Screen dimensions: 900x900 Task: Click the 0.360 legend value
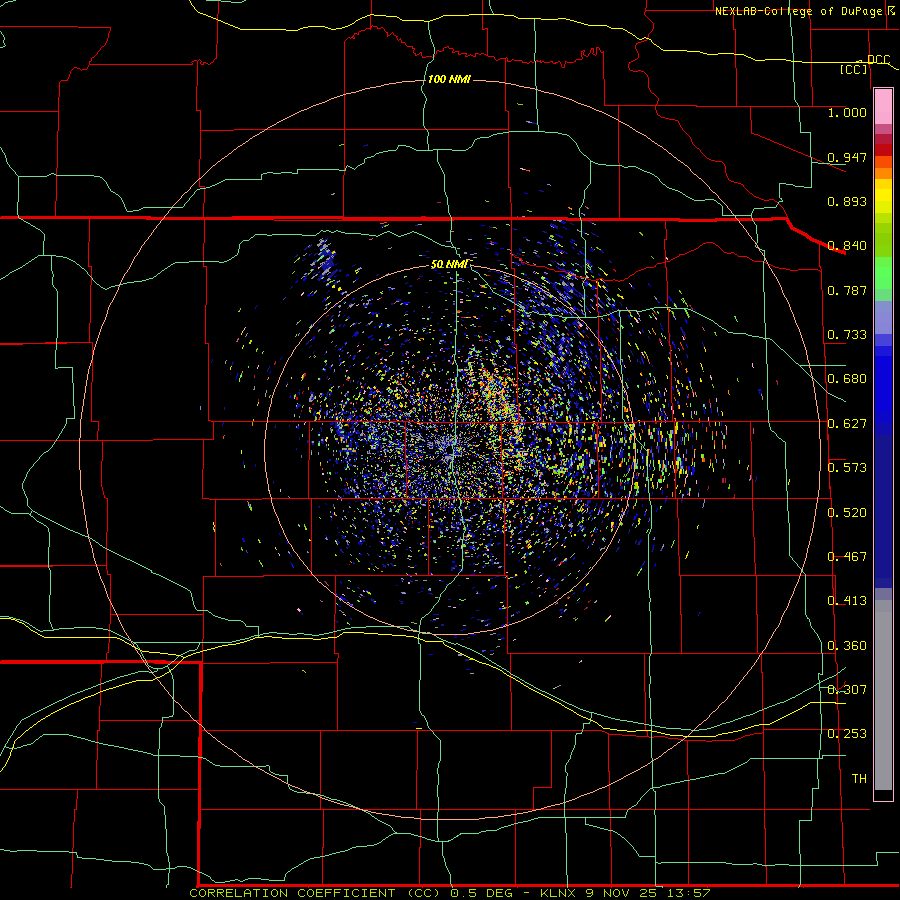[847, 646]
